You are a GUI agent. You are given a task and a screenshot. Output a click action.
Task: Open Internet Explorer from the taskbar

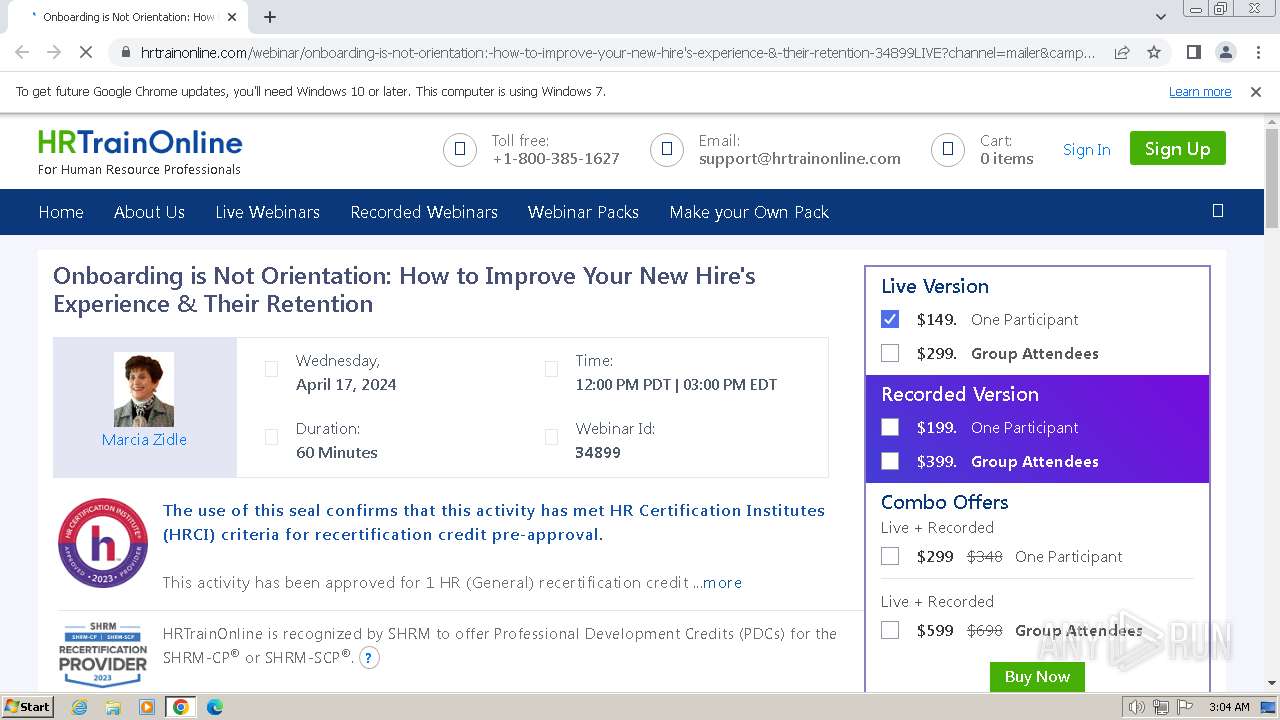(x=79, y=707)
